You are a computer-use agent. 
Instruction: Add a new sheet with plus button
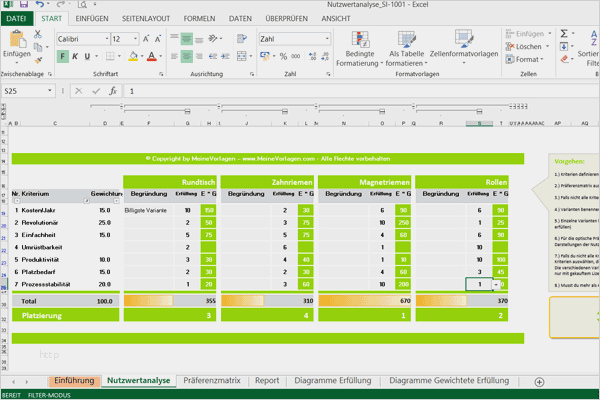coord(539,382)
